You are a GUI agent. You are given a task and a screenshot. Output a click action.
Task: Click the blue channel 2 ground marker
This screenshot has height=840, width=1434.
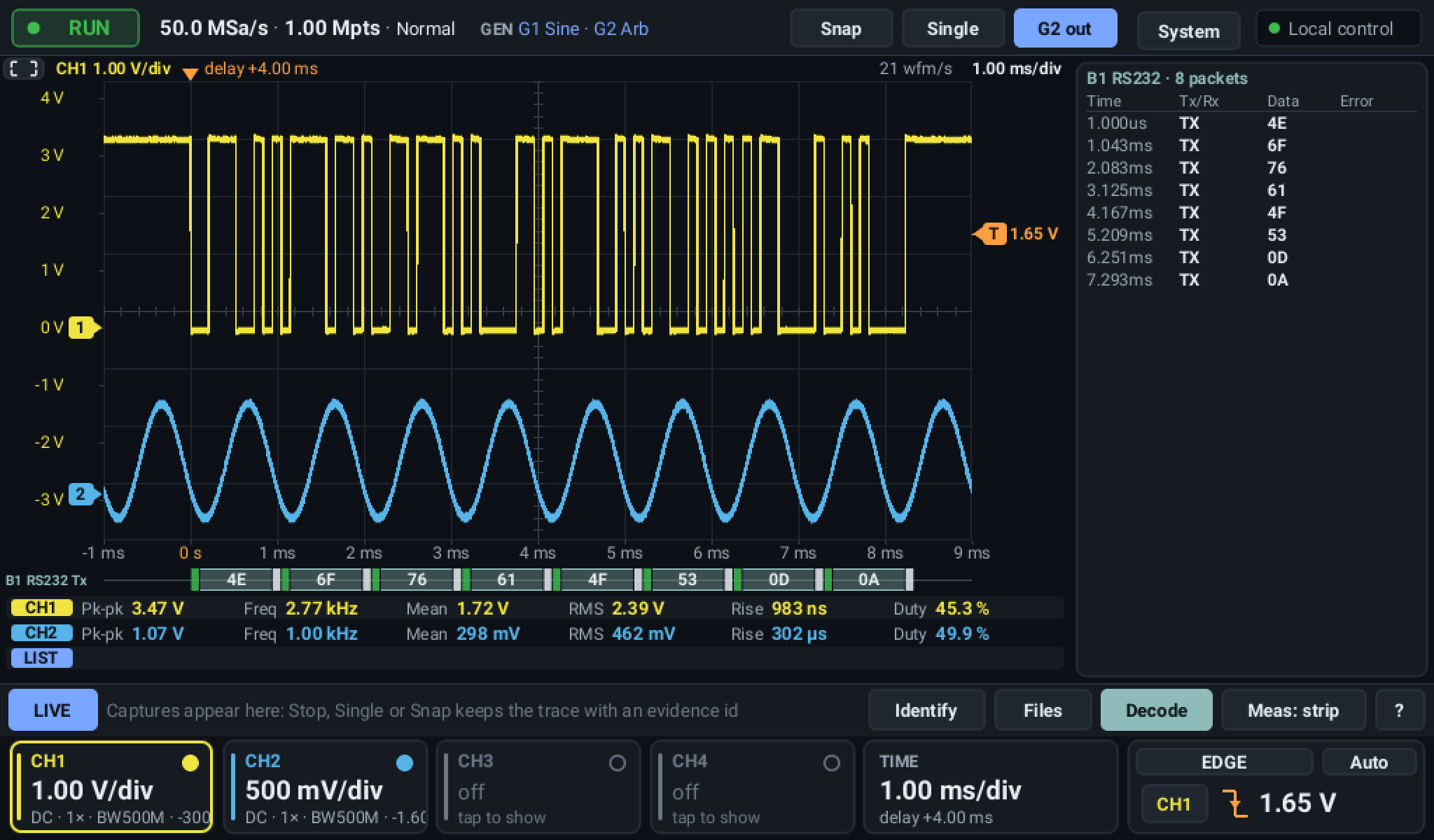[x=84, y=494]
